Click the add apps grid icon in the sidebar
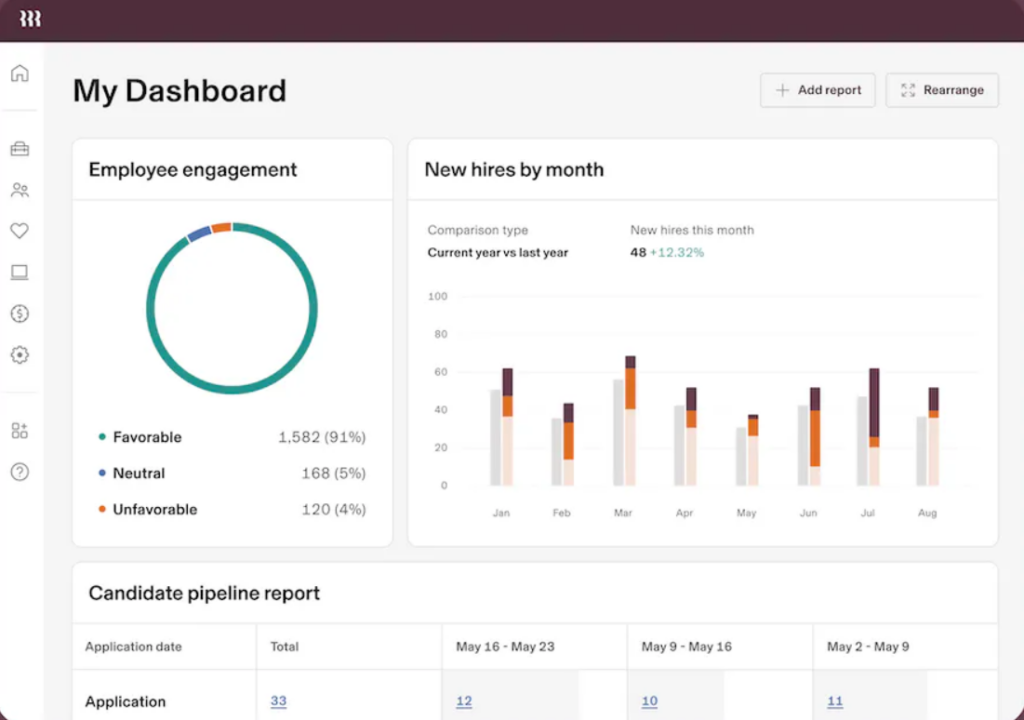This screenshot has height=720, width=1024. point(19,430)
